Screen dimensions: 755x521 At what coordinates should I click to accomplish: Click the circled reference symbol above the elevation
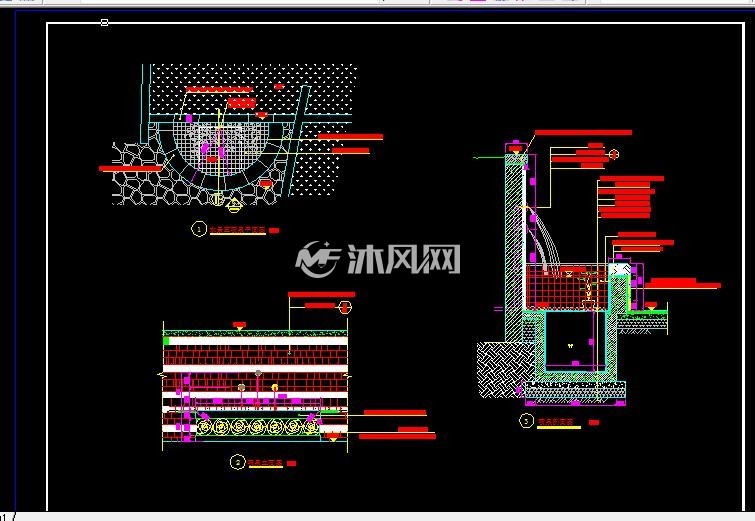click(x=345, y=307)
